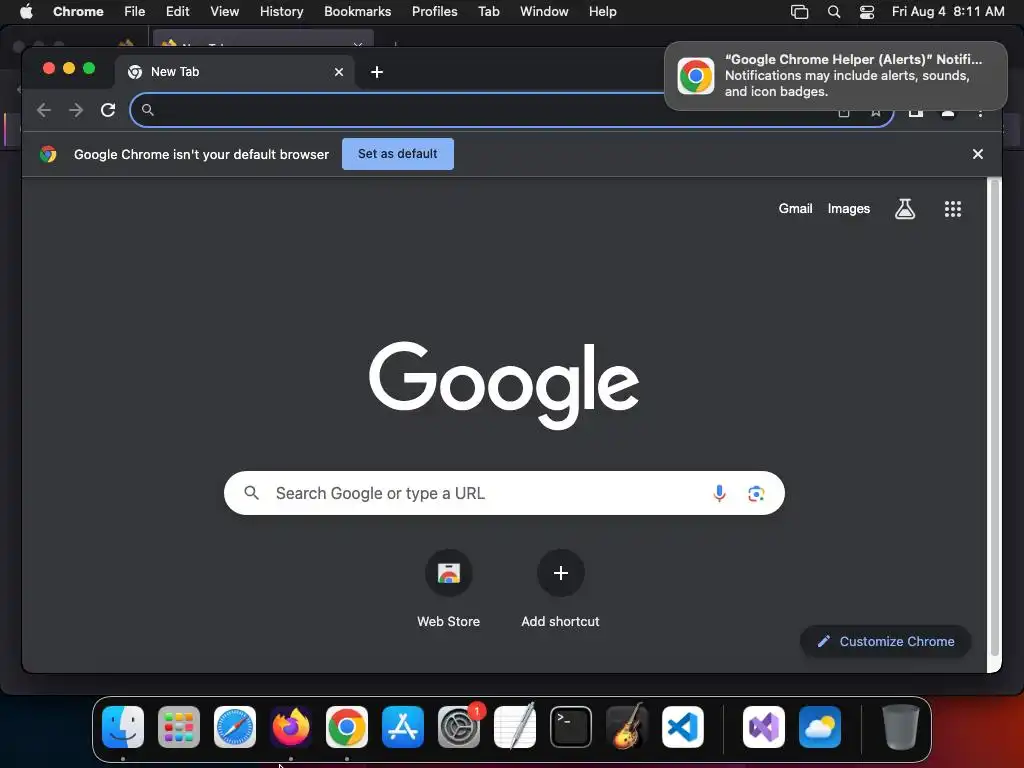Launch Visual Studio Code from Dock
Screen dimensions: 1024x768
click(683, 727)
